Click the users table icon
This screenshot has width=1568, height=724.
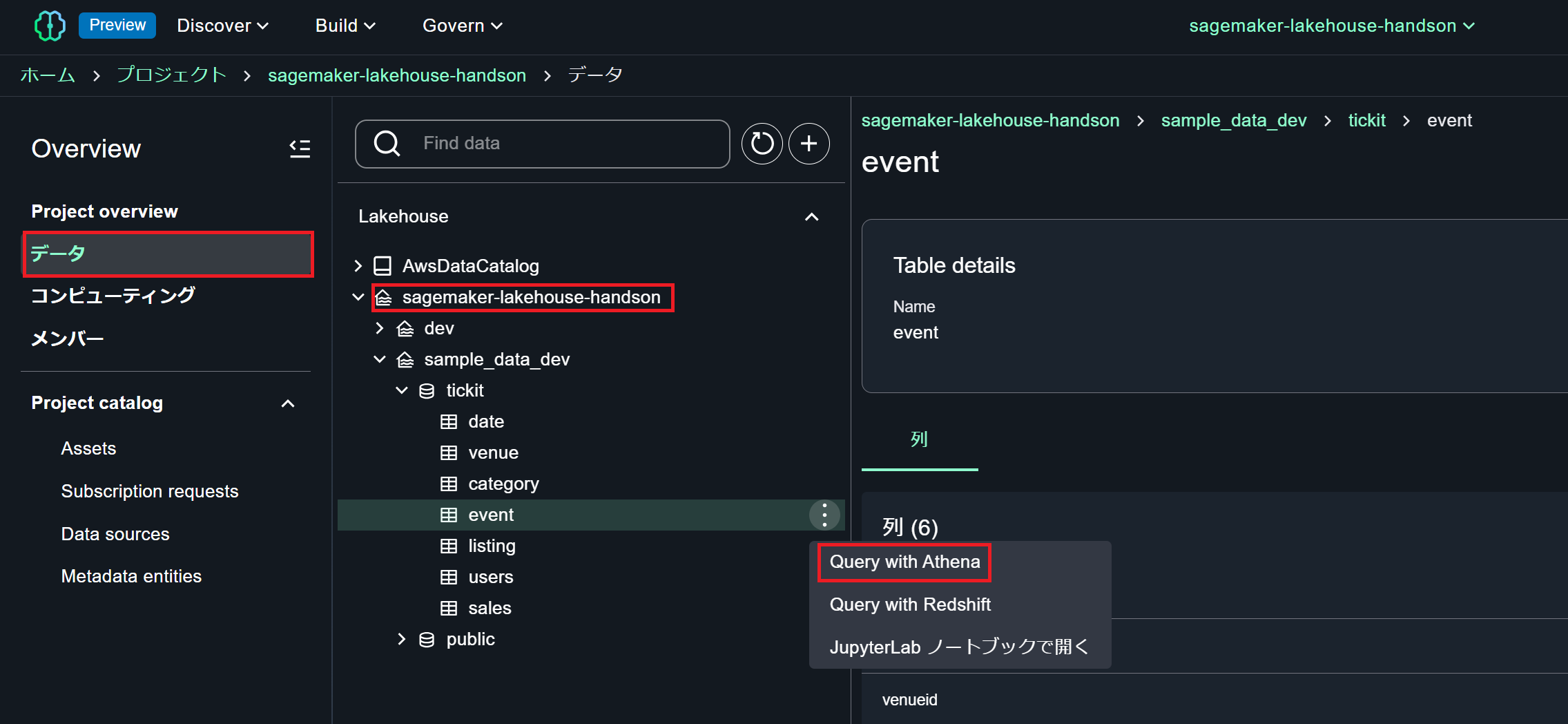pos(449,577)
